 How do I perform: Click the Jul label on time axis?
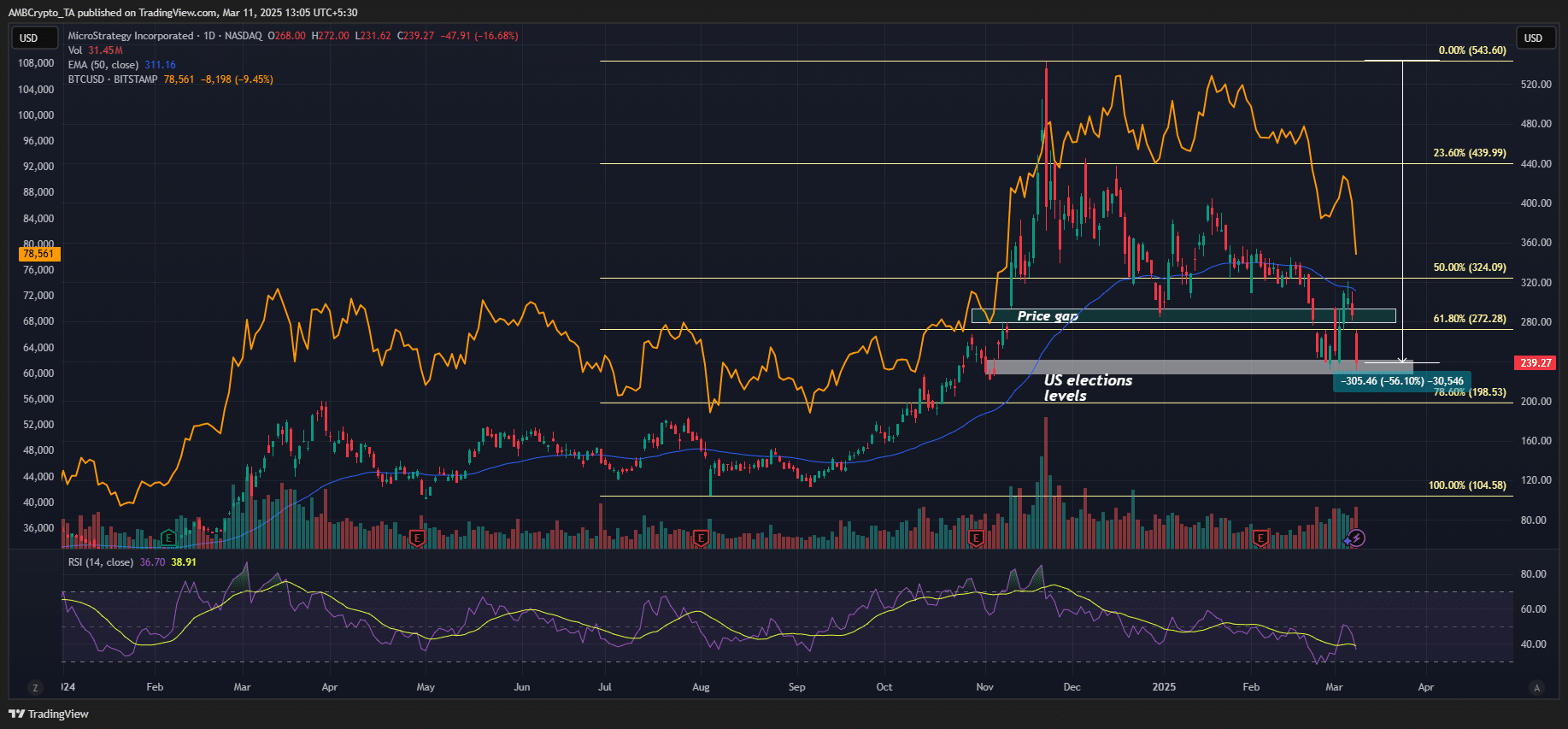tap(605, 687)
